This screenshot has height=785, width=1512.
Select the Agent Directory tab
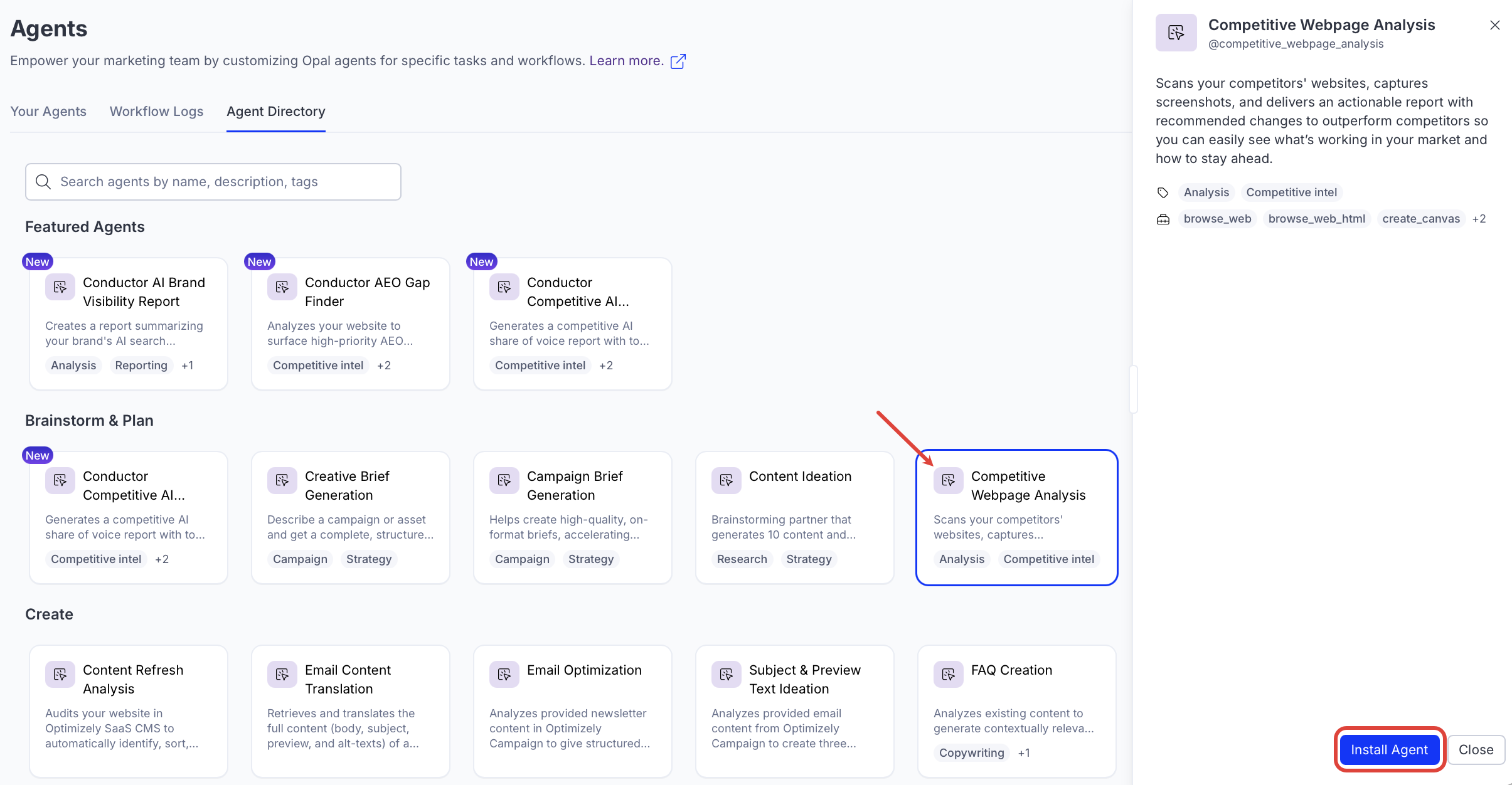coord(276,112)
